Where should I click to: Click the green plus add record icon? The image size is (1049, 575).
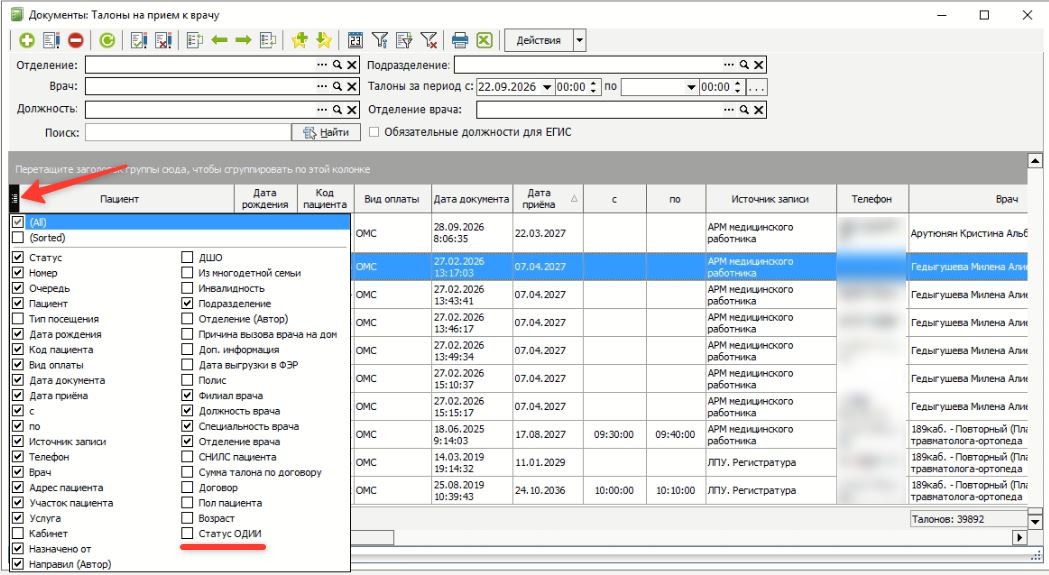27,40
